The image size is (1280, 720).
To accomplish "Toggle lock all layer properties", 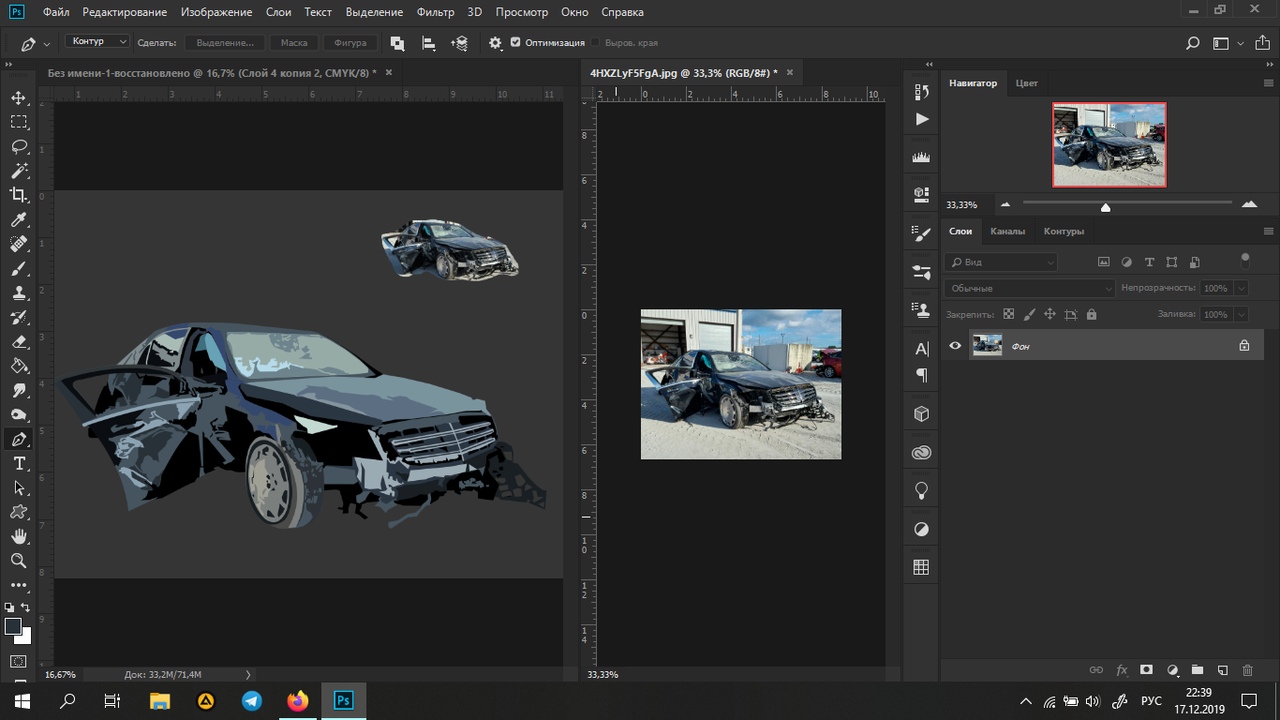I will pos(1091,314).
